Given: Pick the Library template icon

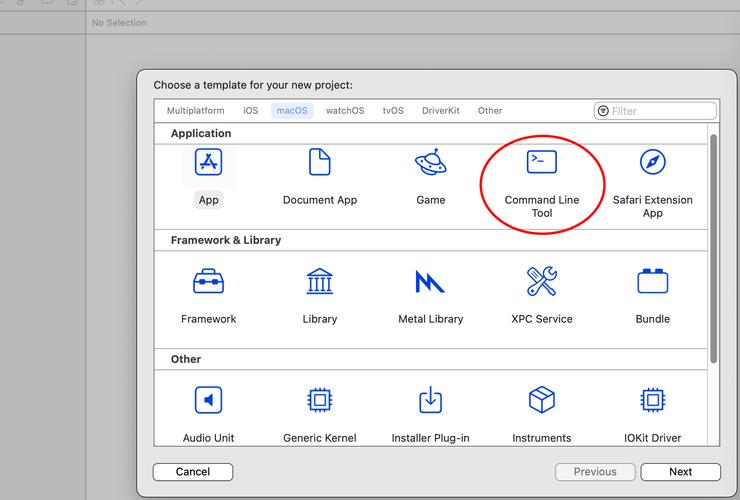Looking at the screenshot, I should [x=319, y=282].
